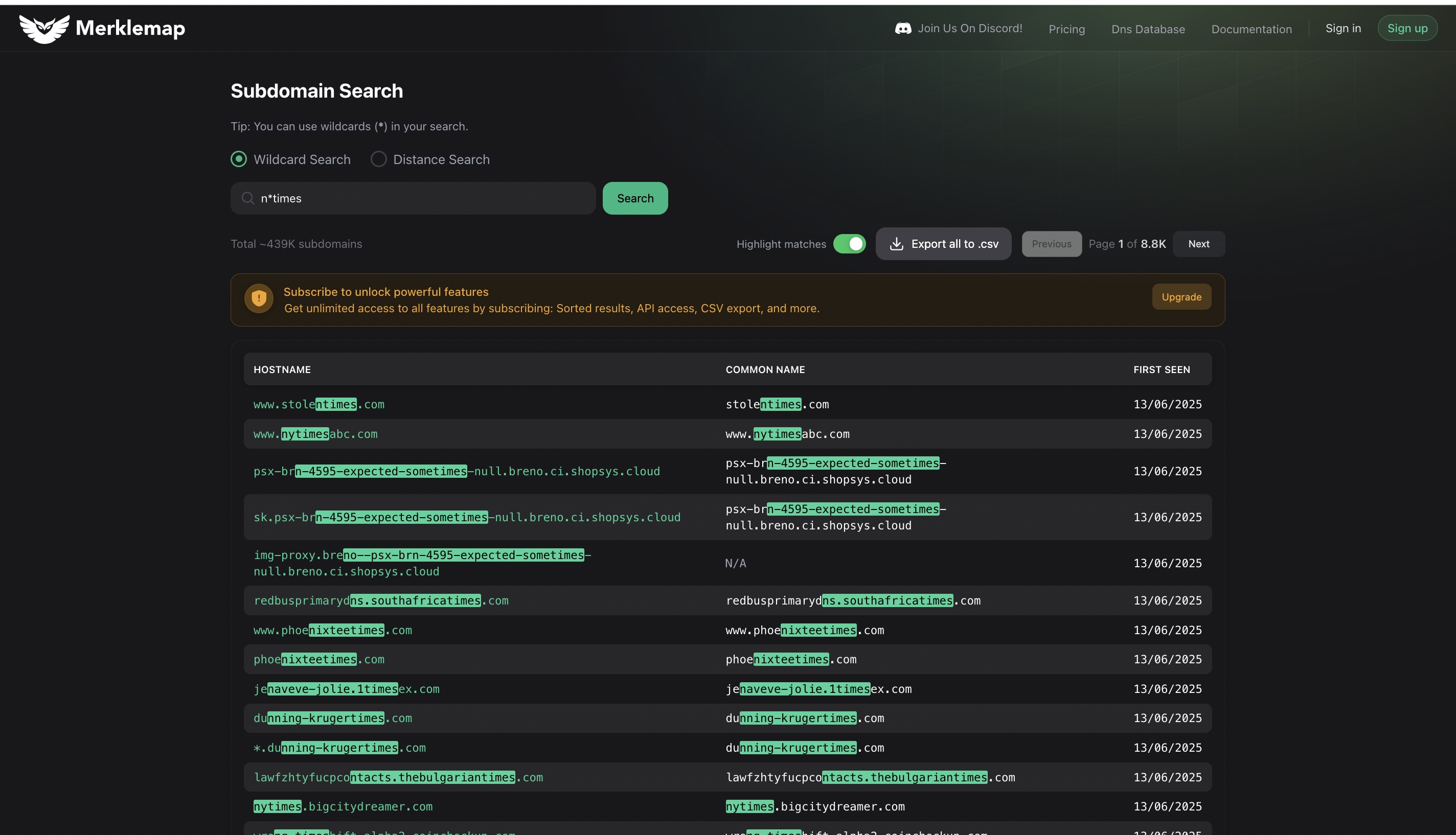Screen dimensions: 1456x835
Task: Click the Merklemap owl logo
Action: coord(44,28)
